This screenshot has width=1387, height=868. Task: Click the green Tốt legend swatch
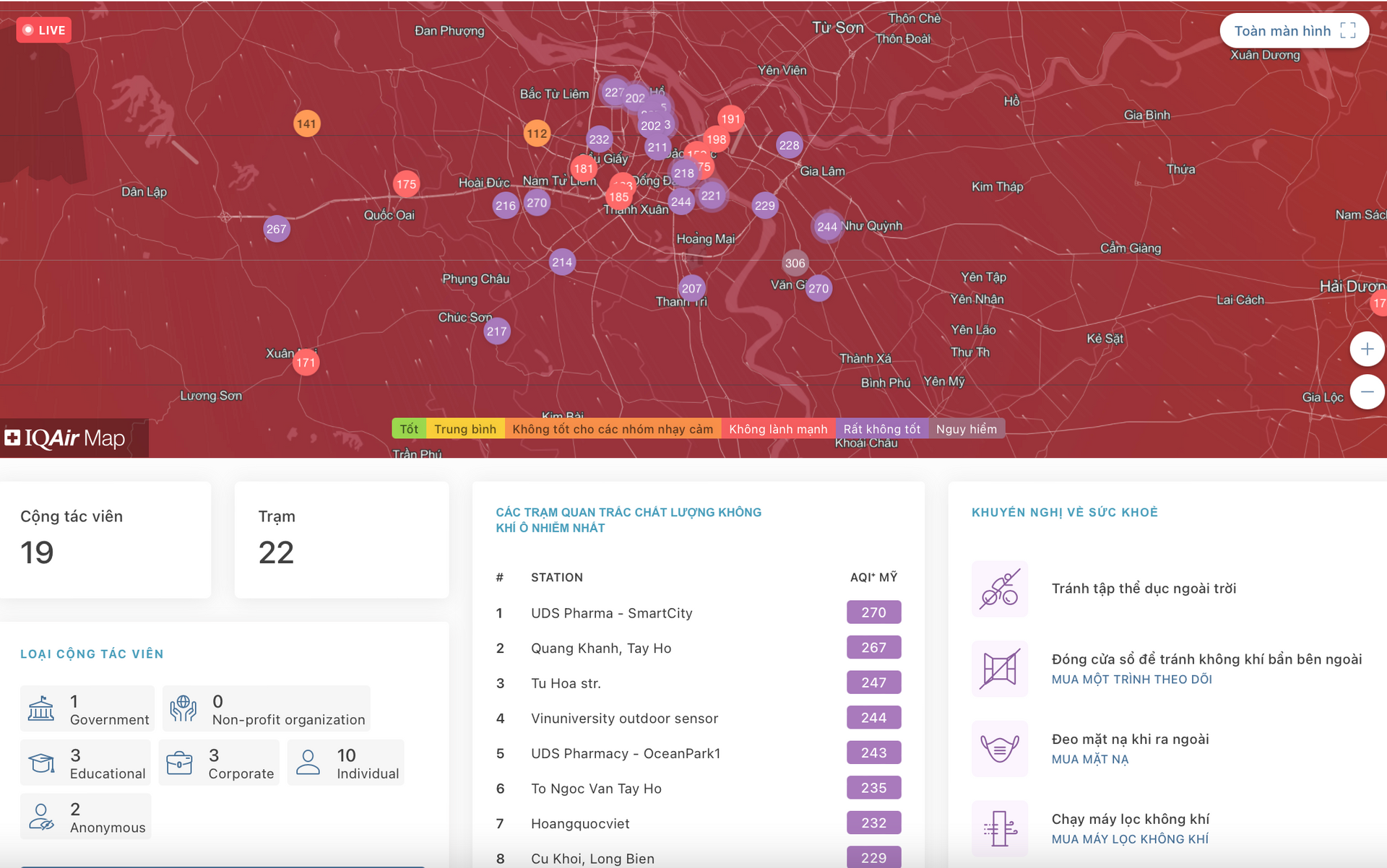tap(409, 429)
